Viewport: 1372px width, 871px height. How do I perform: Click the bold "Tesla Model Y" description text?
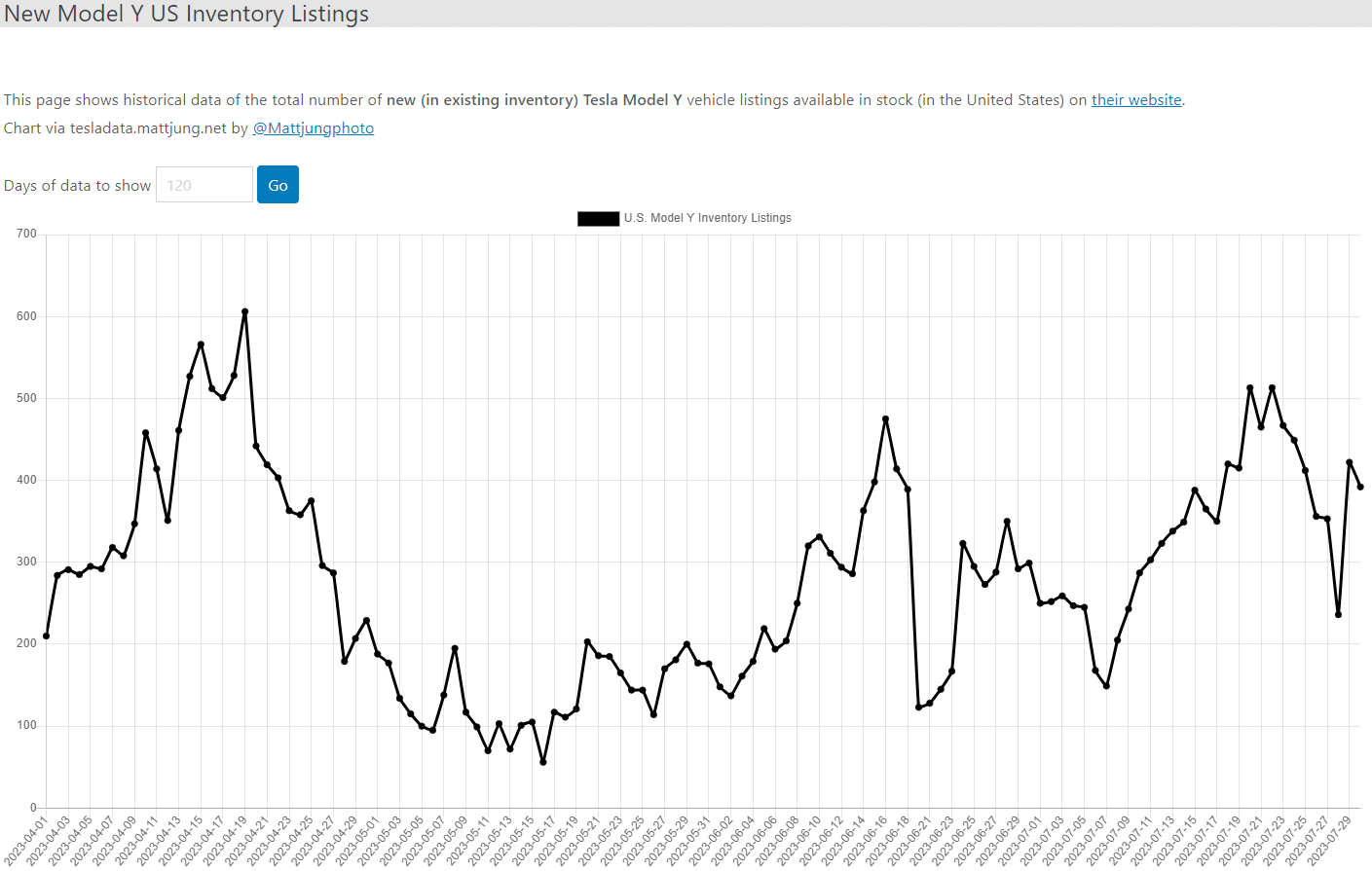pyautogui.click(x=632, y=99)
